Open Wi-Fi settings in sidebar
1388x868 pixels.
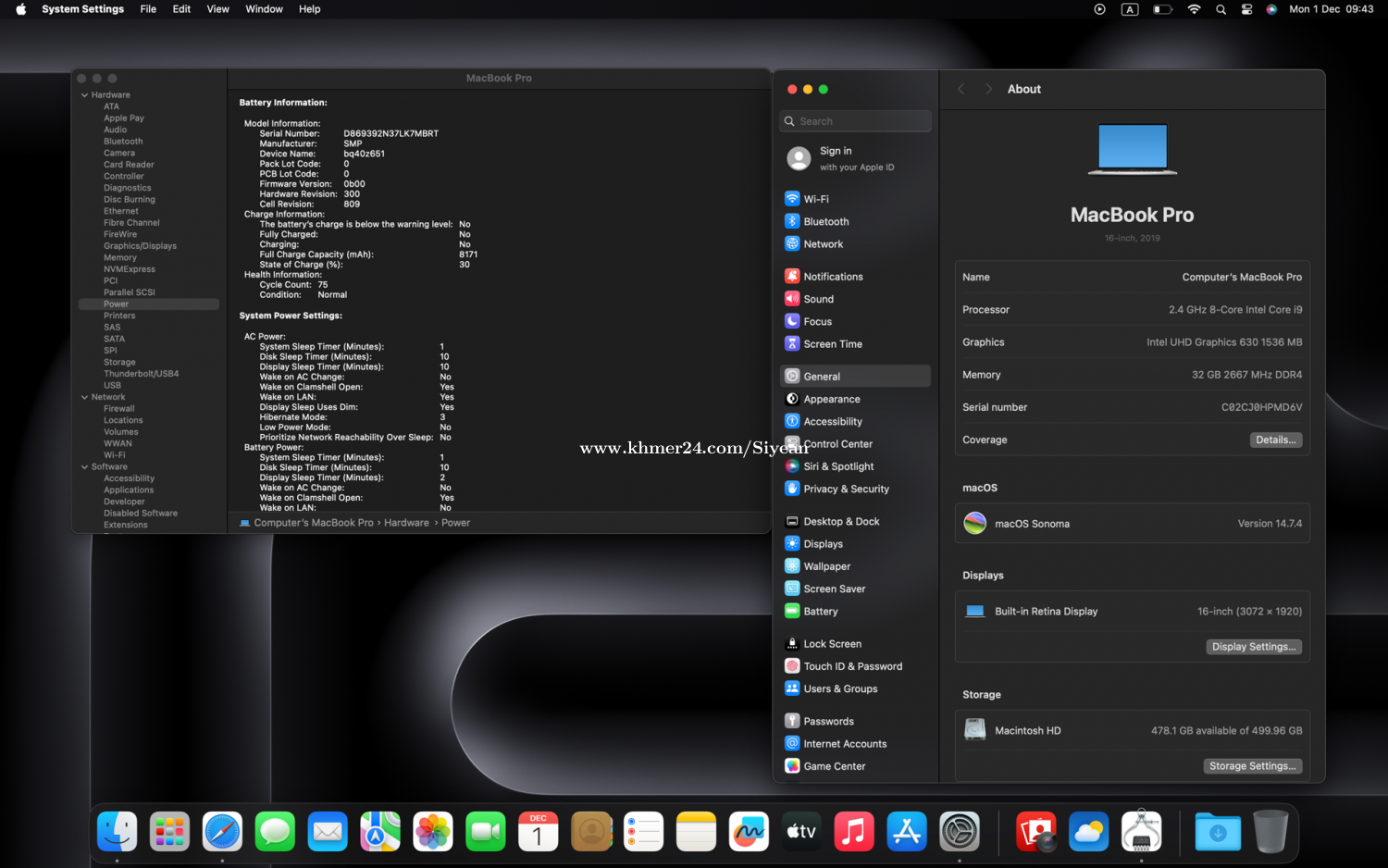pyautogui.click(x=815, y=199)
